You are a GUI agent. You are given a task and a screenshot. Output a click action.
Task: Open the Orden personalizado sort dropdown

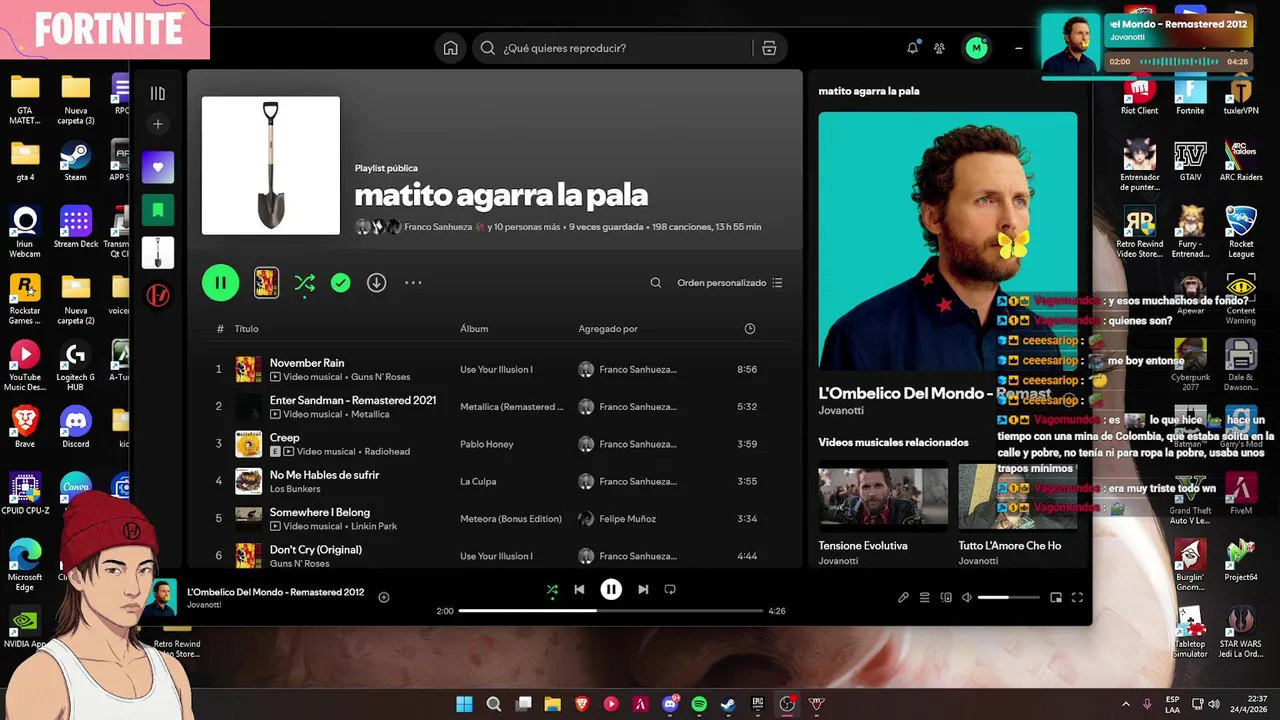tap(730, 283)
